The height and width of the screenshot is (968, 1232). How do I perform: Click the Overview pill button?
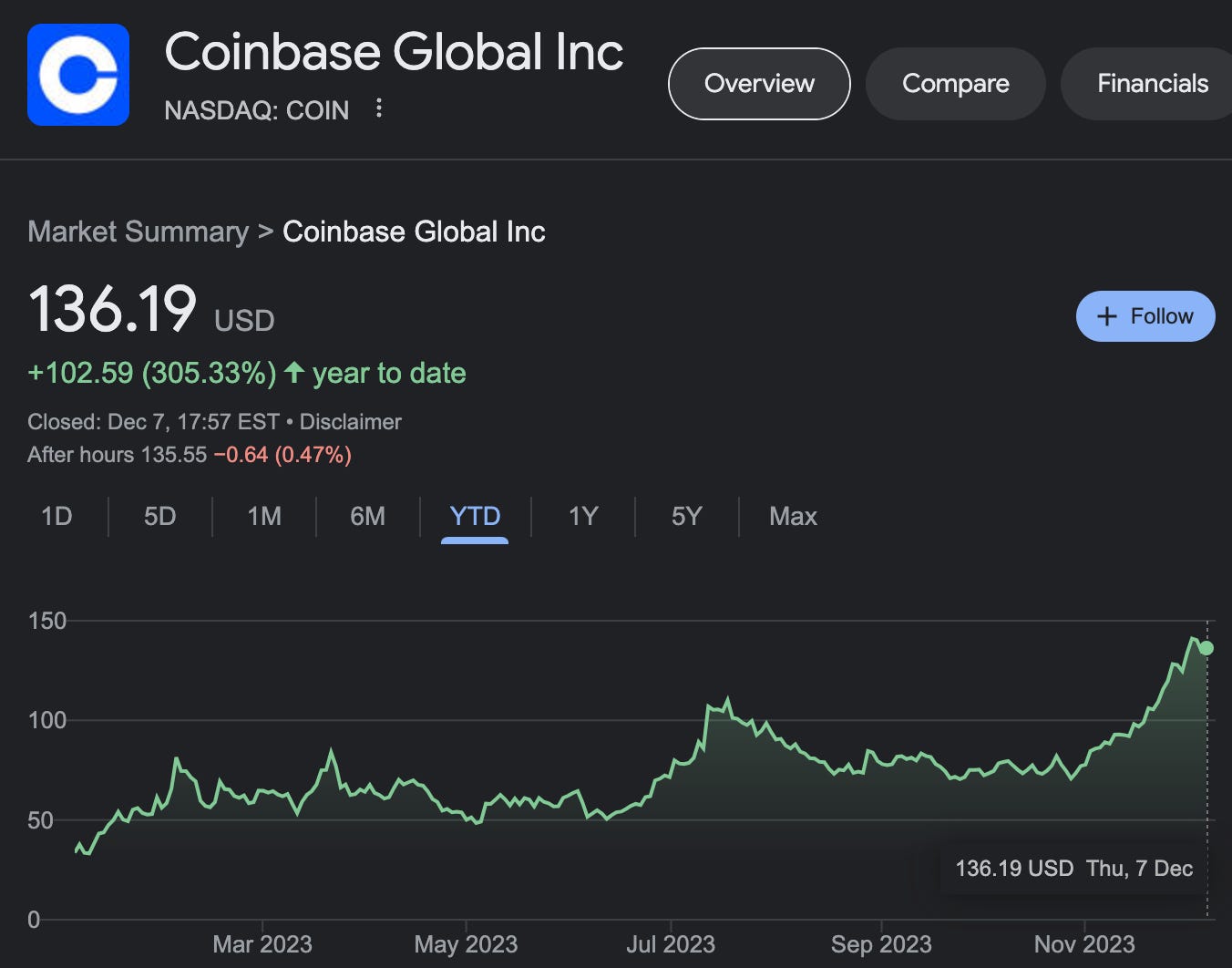point(758,83)
